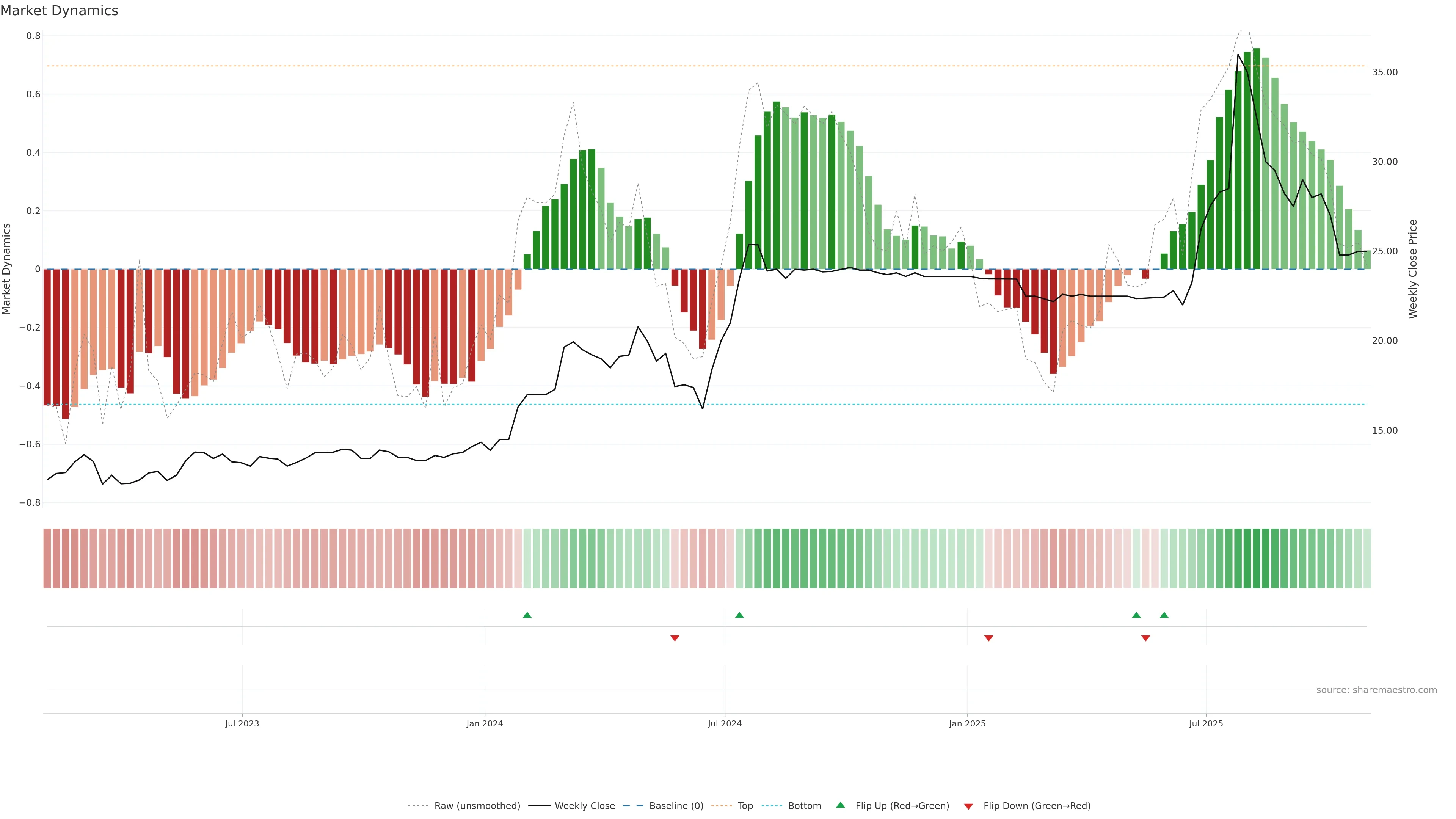Click the Flip Down triangle right after Jan 2025

pos(988,638)
